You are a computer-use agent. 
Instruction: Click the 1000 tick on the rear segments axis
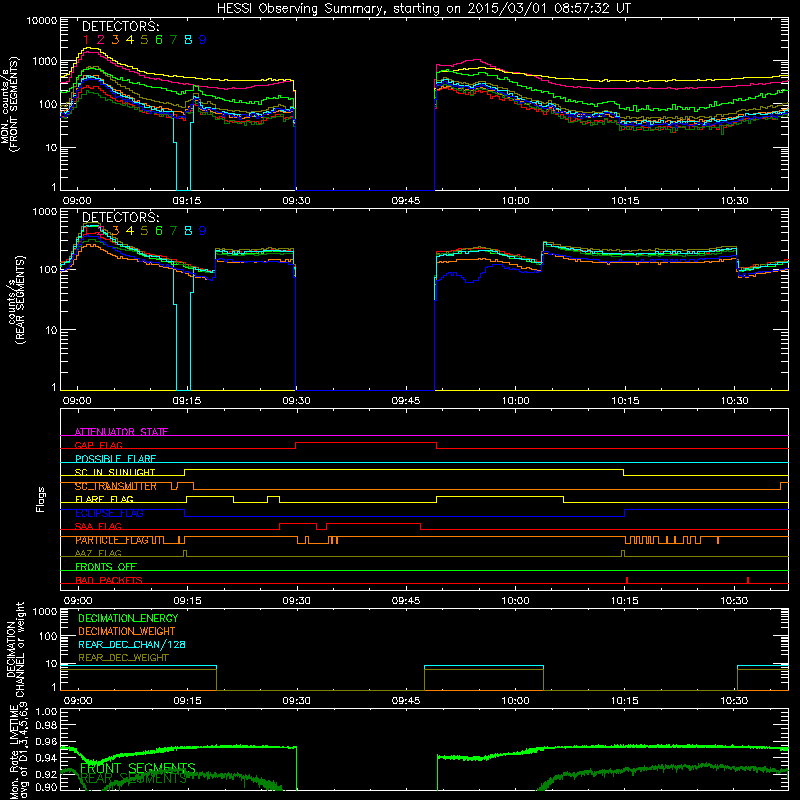point(45,211)
